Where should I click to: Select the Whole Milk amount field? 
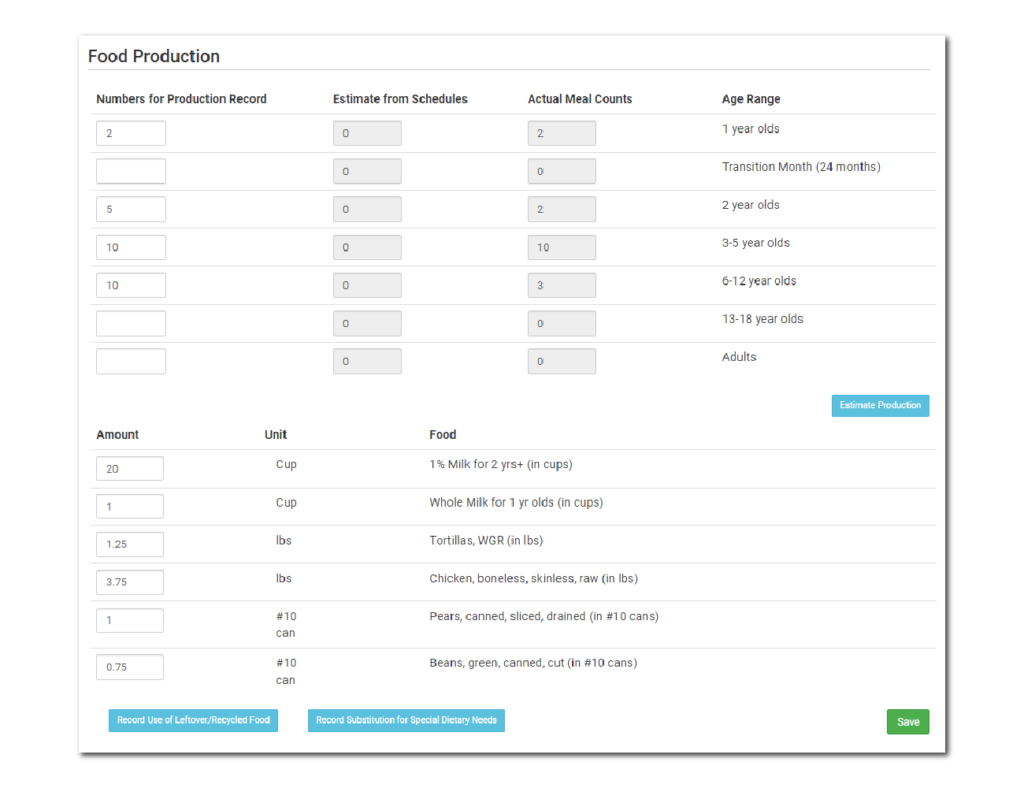tap(129, 506)
